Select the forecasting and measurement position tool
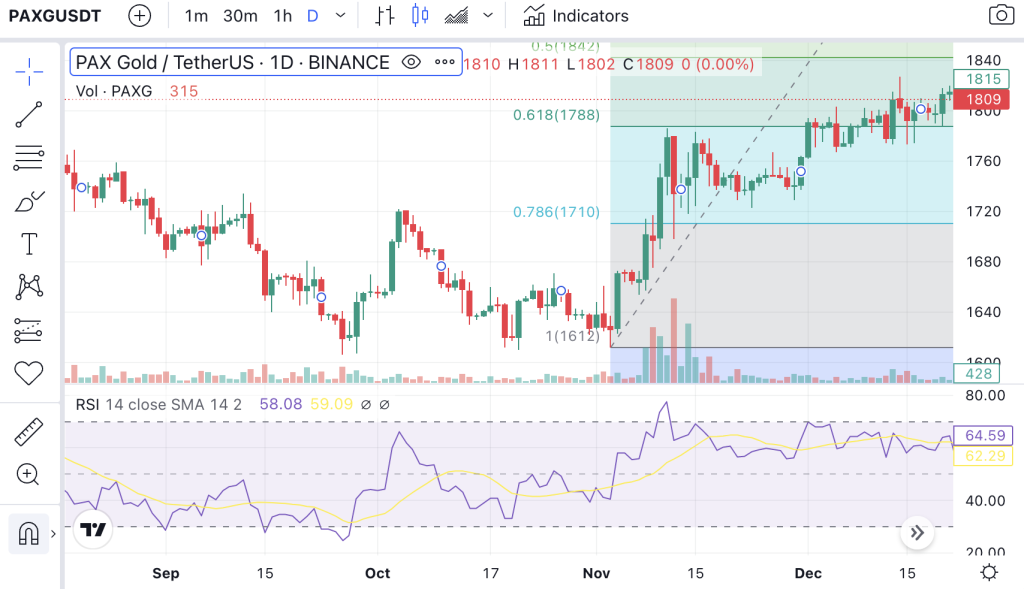1024x589 pixels. click(28, 331)
